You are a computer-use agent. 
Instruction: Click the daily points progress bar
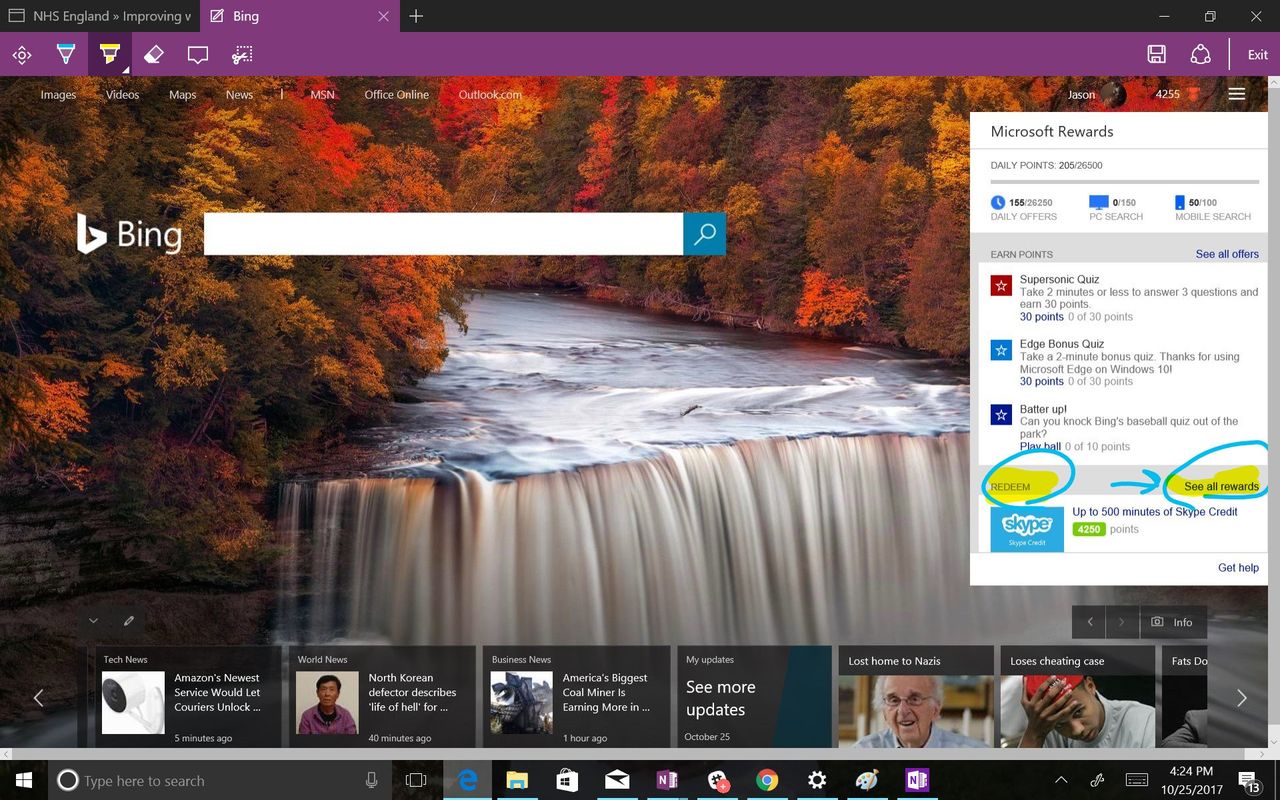(x=1125, y=182)
